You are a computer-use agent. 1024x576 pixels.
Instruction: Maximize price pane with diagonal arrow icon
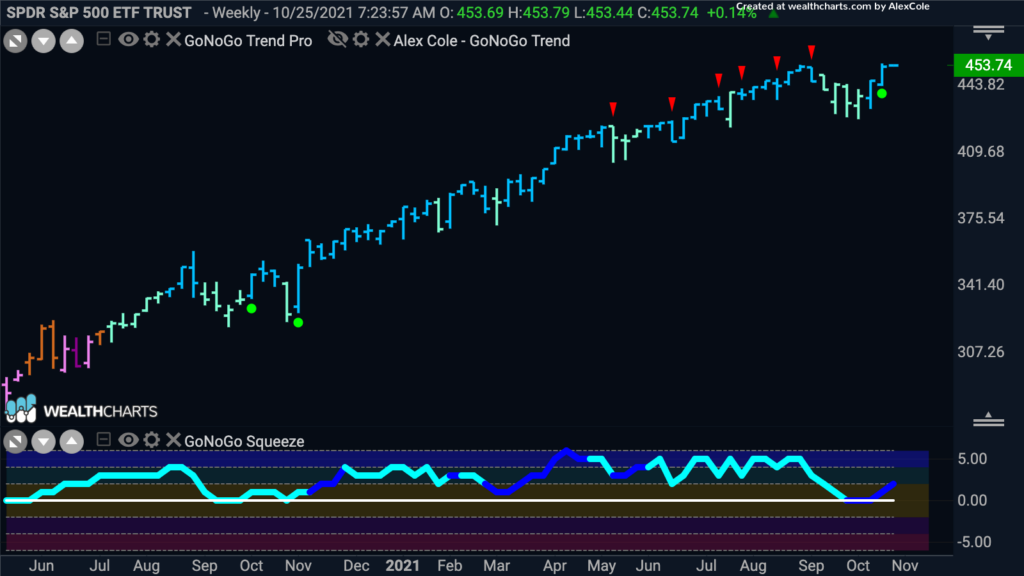pos(15,41)
